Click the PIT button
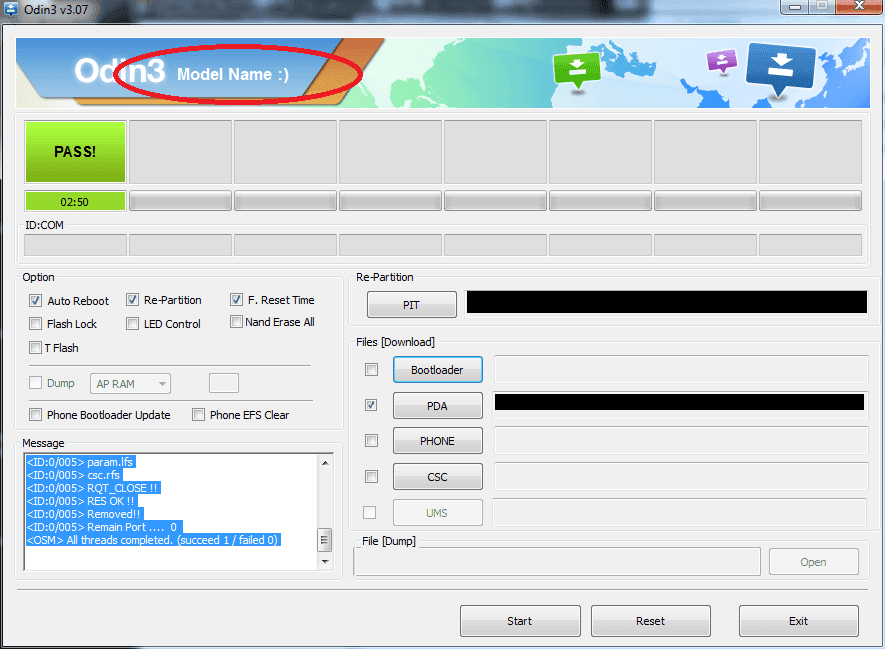 pyautogui.click(x=411, y=305)
